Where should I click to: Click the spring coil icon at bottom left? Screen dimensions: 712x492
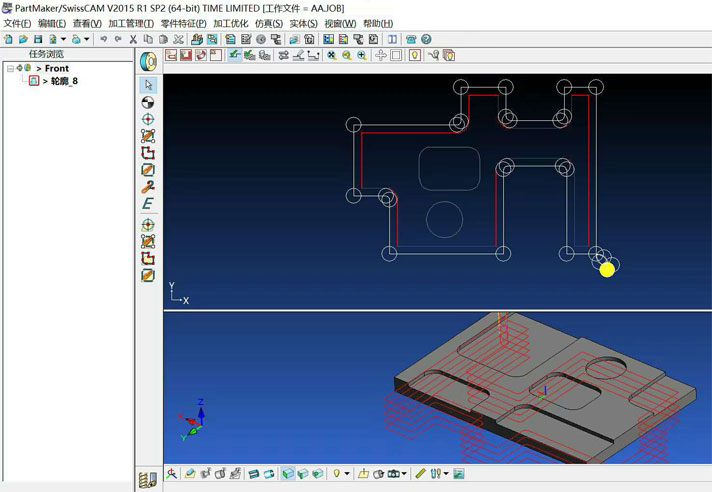click(148, 480)
